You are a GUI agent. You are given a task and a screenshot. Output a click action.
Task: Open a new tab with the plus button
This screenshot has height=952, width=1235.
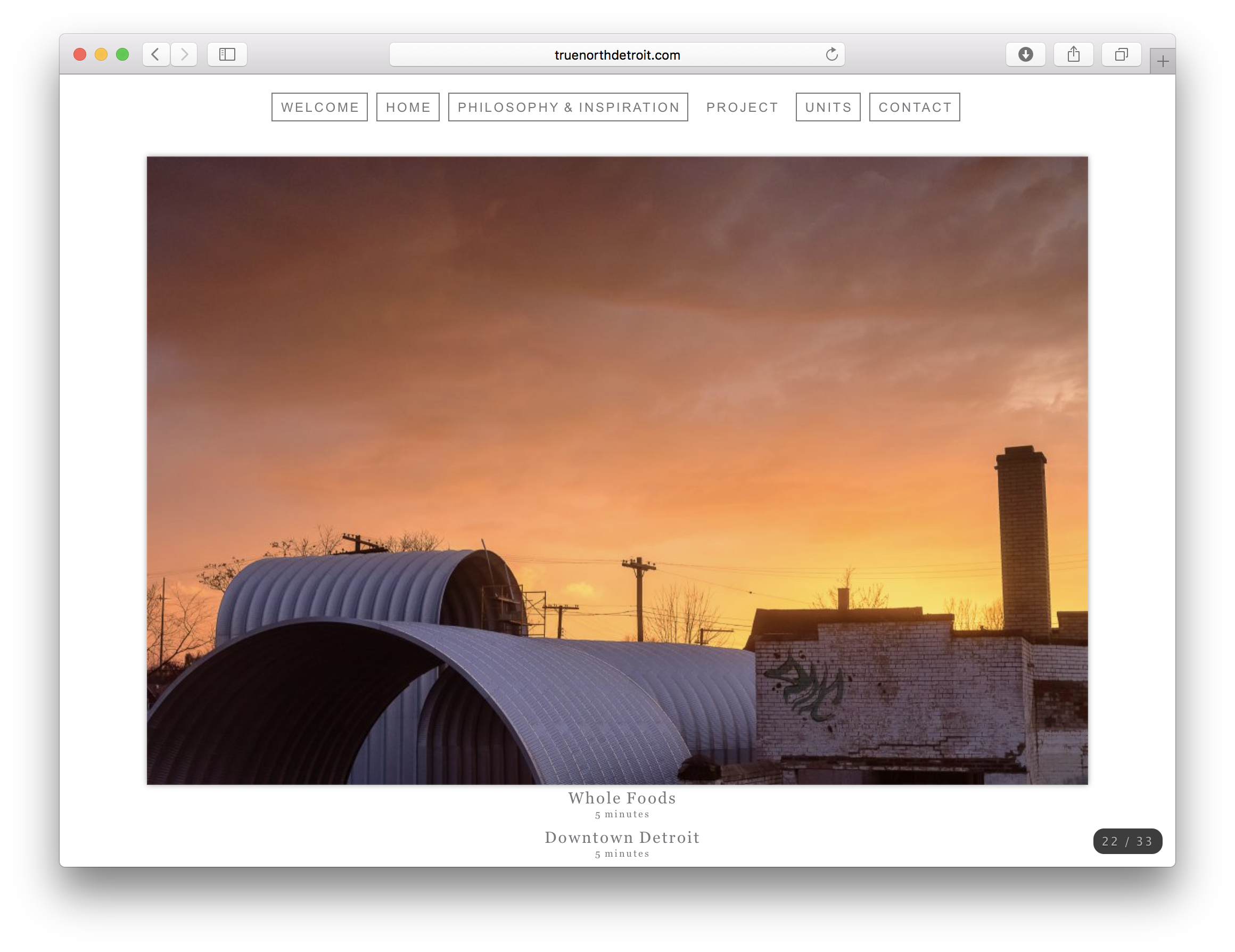pyautogui.click(x=1163, y=62)
